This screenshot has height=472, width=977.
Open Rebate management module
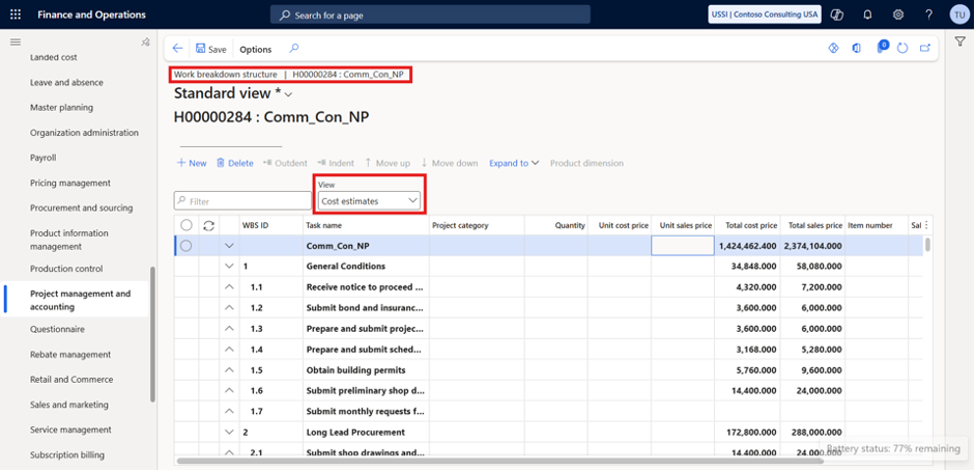tap(70, 354)
